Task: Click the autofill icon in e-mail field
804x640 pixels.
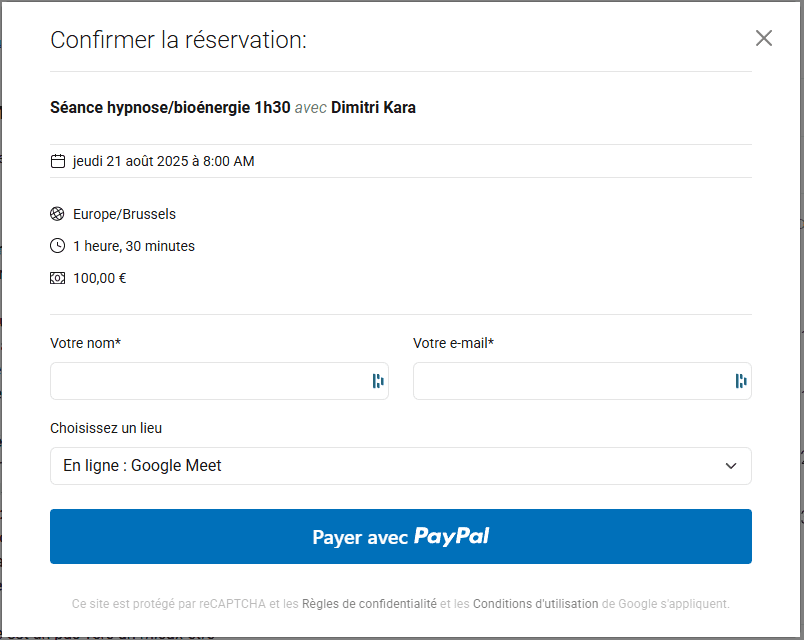Action: click(x=741, y=381)
